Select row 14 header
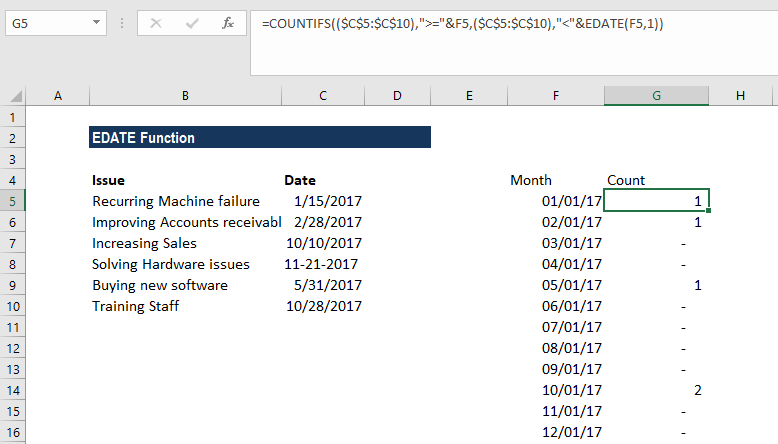 12,390
